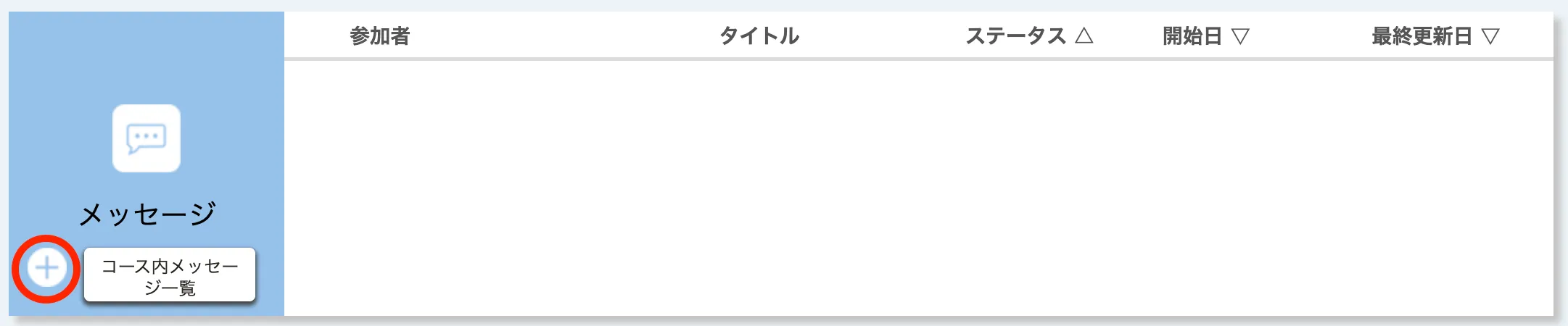Sort by the 開始日 column label
This screenshot has height=326, width=1568.
point(1192,35)
